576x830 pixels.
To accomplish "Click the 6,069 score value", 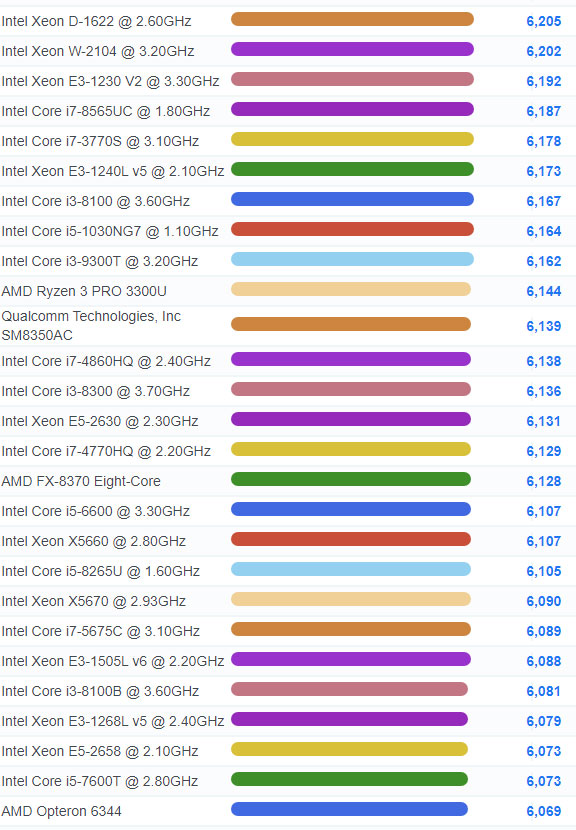I will (544, 811).
